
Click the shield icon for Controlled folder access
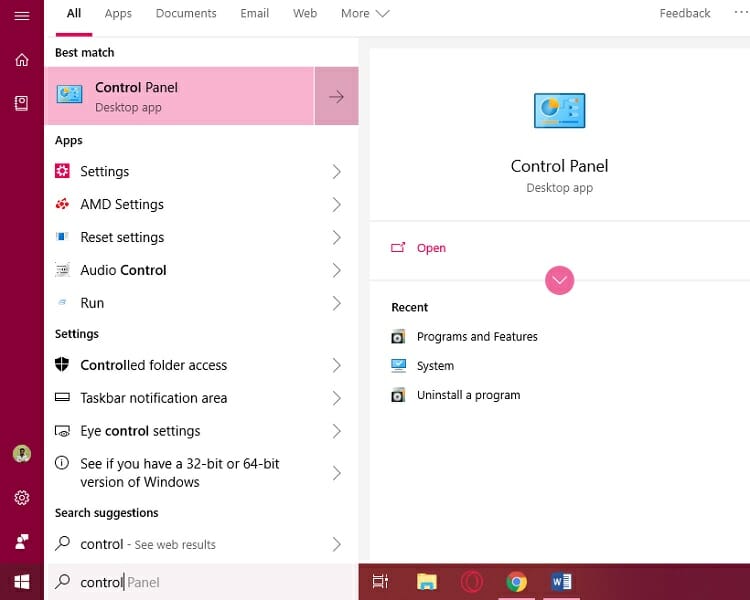point(62,364)
